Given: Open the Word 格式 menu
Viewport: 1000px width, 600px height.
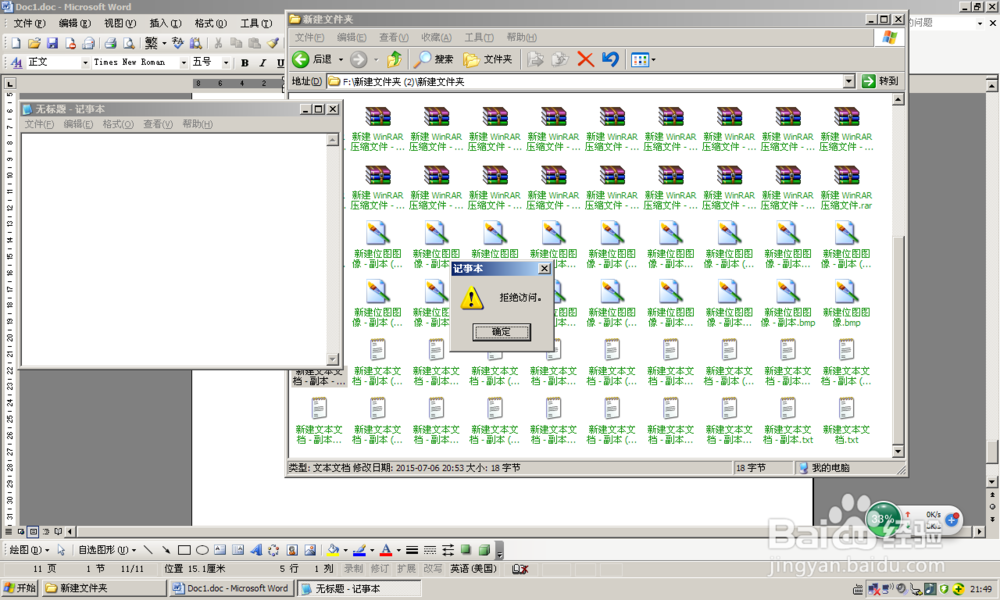Looking at the screenshot, I should click(210, 24).
